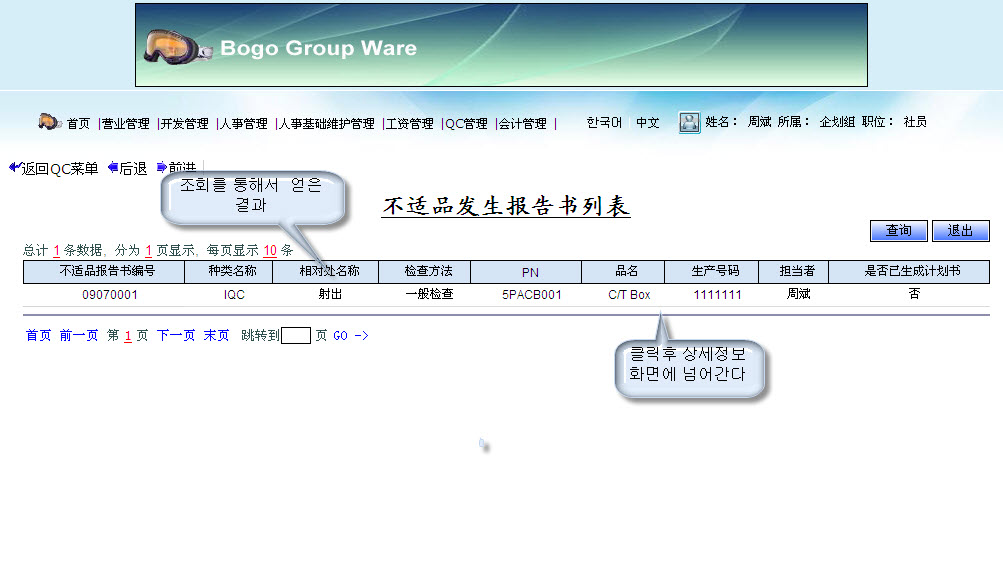Click the 不适品报告书编号 column header
The height and width of the screenshot is (568, 1003).
click(104, 272)
